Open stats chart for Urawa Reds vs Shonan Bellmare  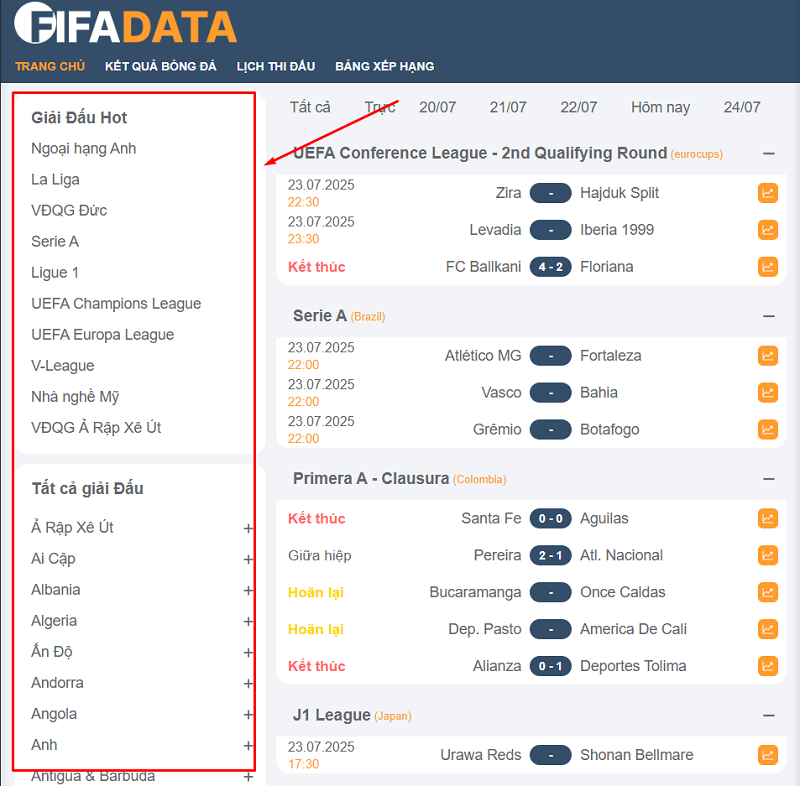767,755
